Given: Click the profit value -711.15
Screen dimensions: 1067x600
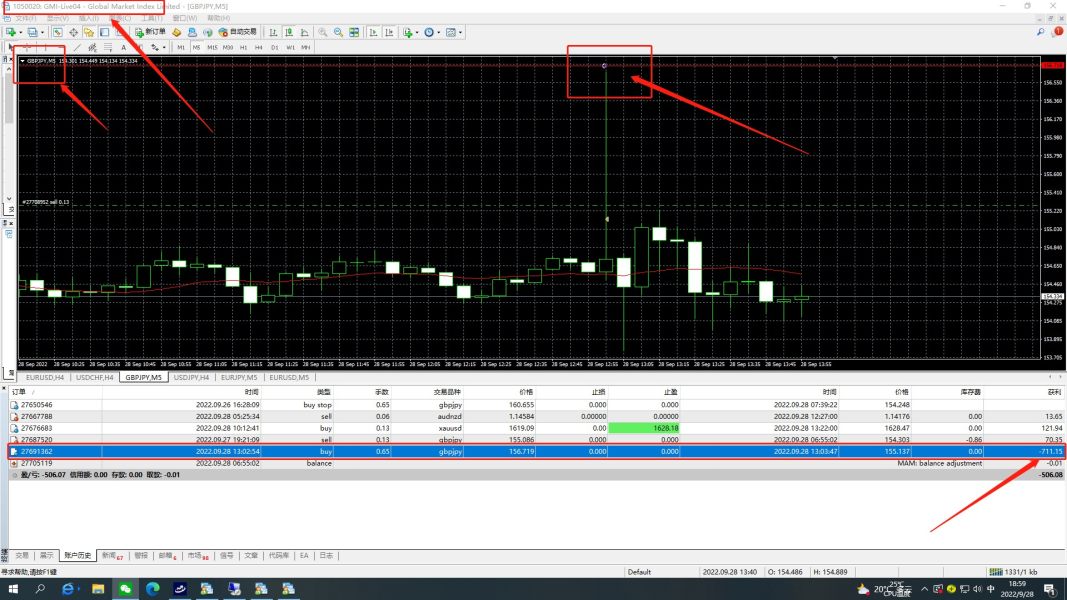Looking at the screenshot, I should tap(1051, 451).
